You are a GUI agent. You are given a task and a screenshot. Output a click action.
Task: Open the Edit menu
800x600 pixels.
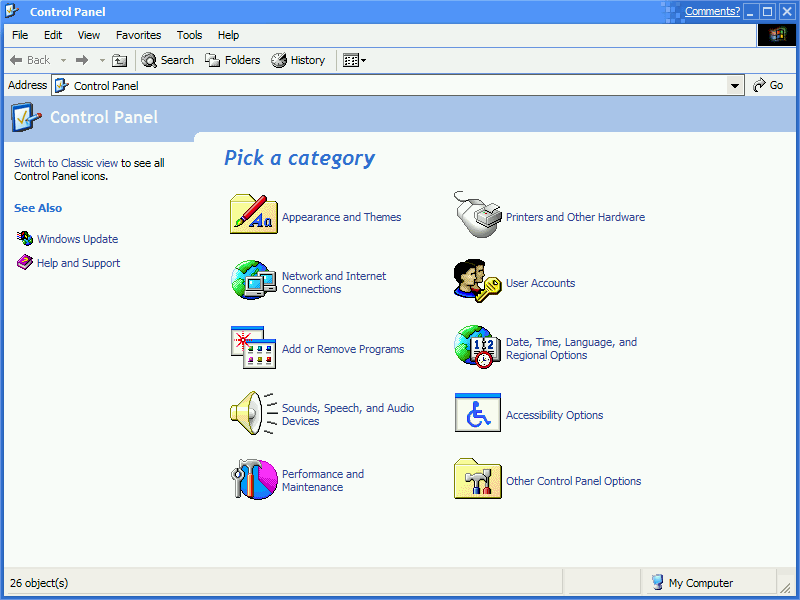(53, 35)
